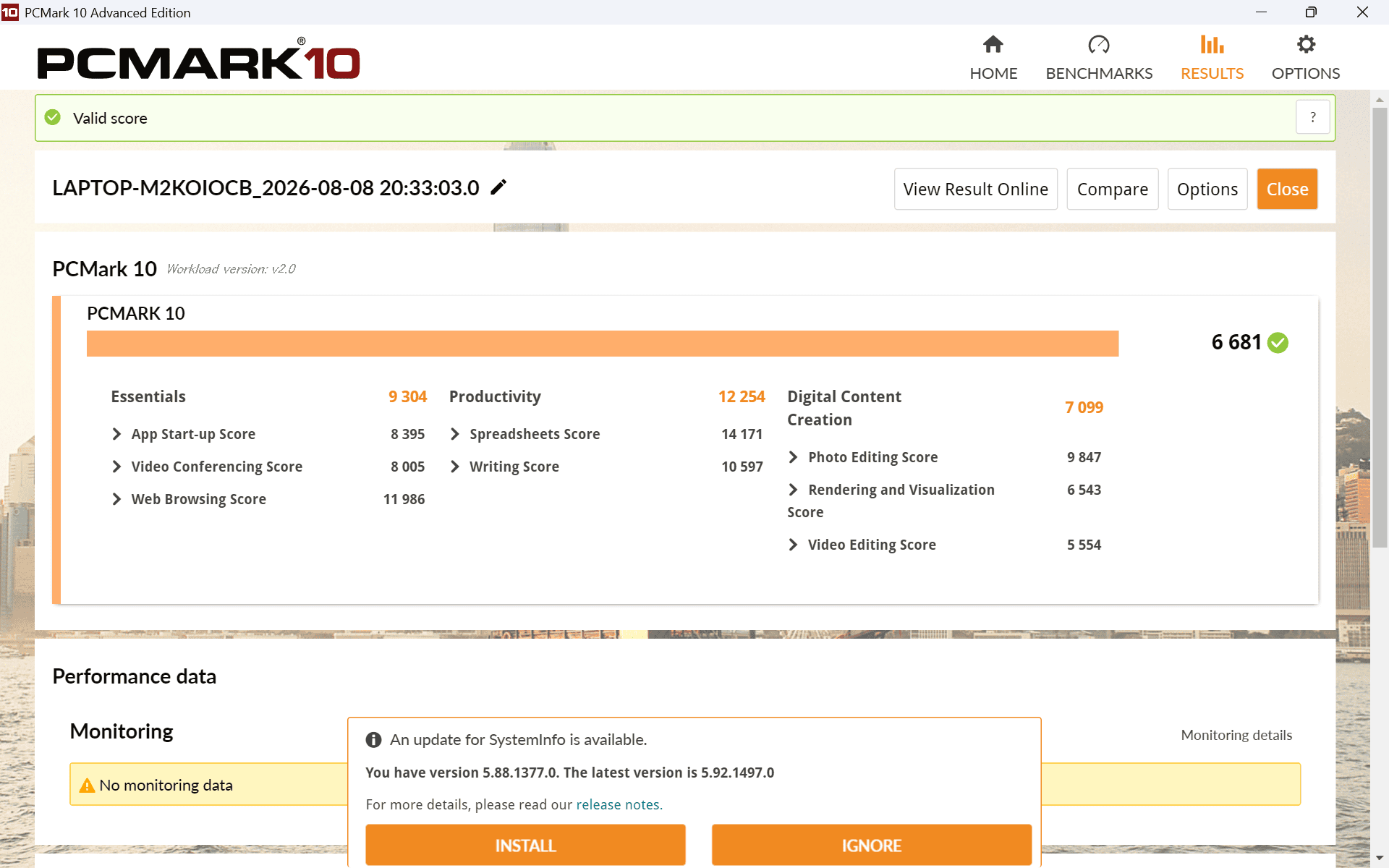This screenshot has height=868, width=1389.
Task: Click the Compare button
Action: pos(1113,189)
